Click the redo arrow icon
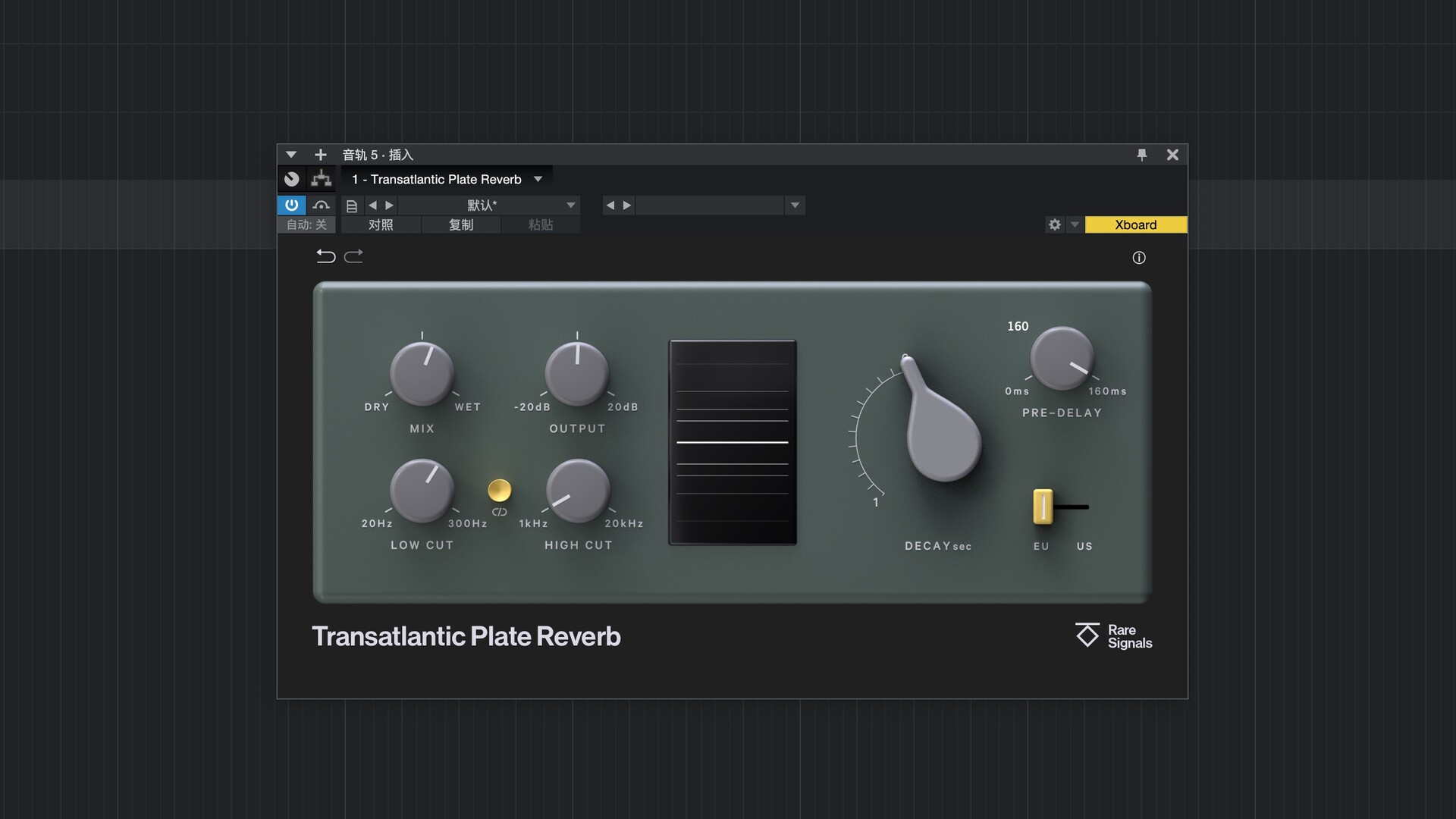The height and width of the screenshot is (819, 1456). pos(353,256)
